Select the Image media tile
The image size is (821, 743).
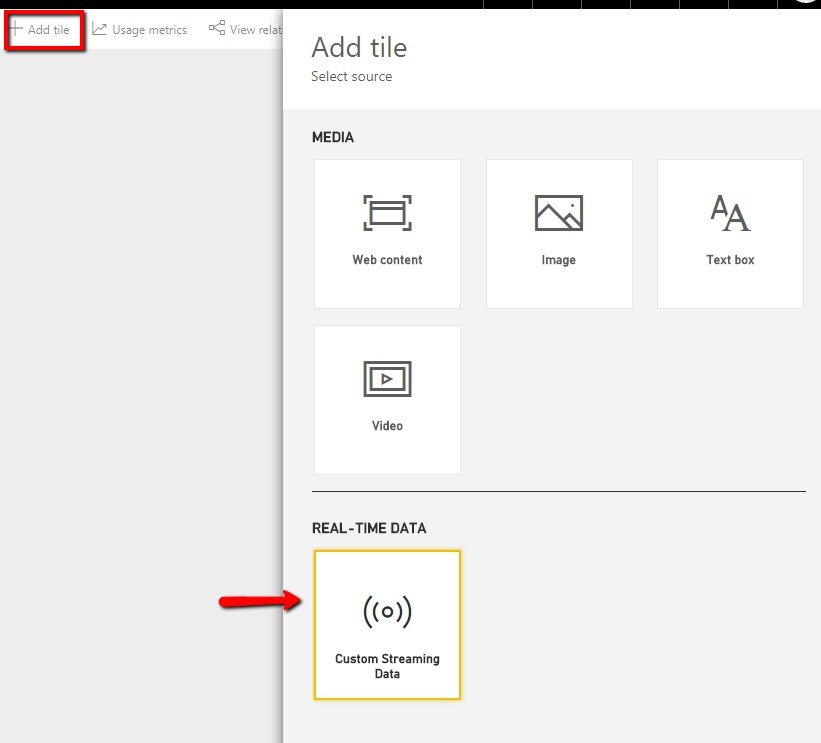[x=559, y=233]
